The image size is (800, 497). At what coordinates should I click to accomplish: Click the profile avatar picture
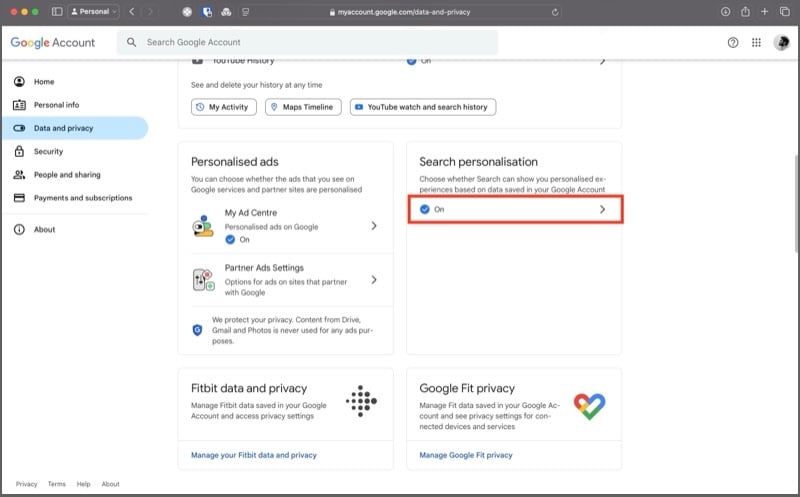(782, 43)
